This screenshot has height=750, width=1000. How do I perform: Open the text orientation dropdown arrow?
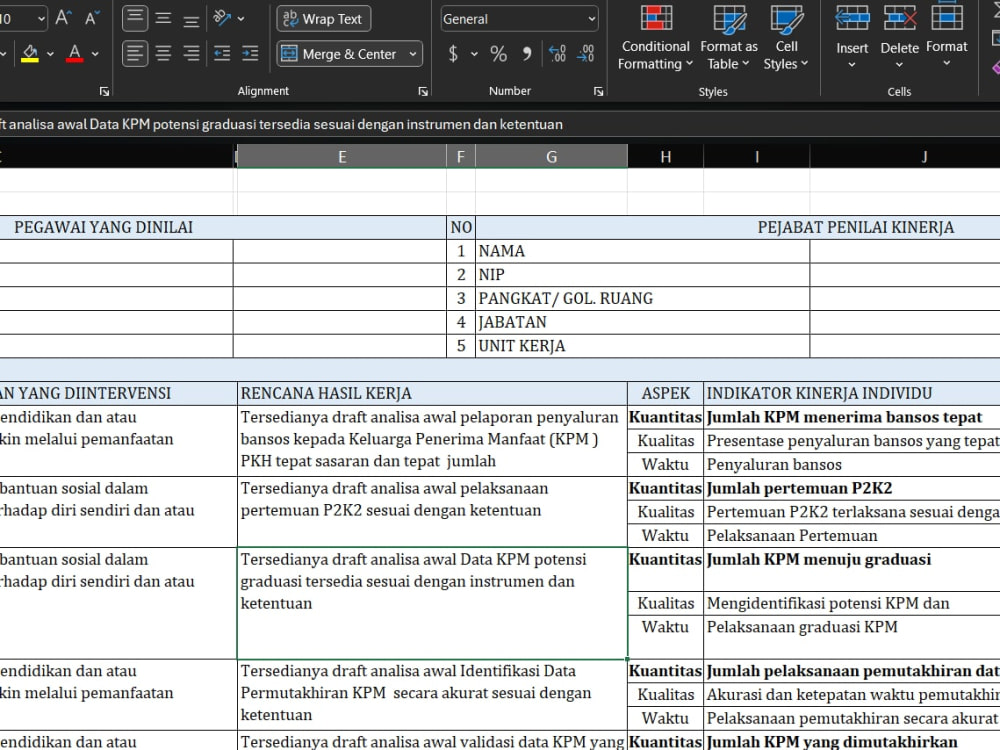[x=241, y=18]
